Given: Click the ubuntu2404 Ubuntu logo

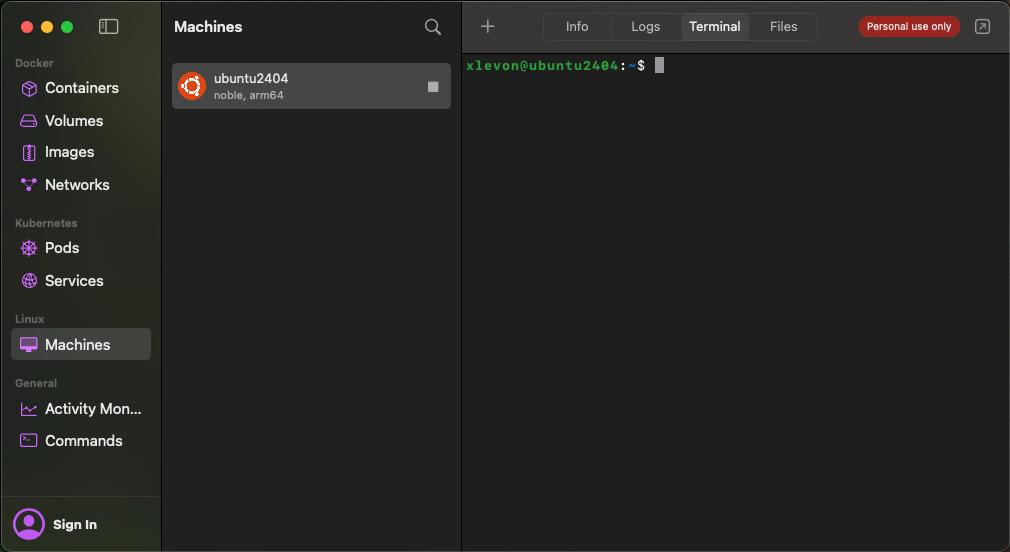Looking at the screenshot, I should [x=192, y=86].
